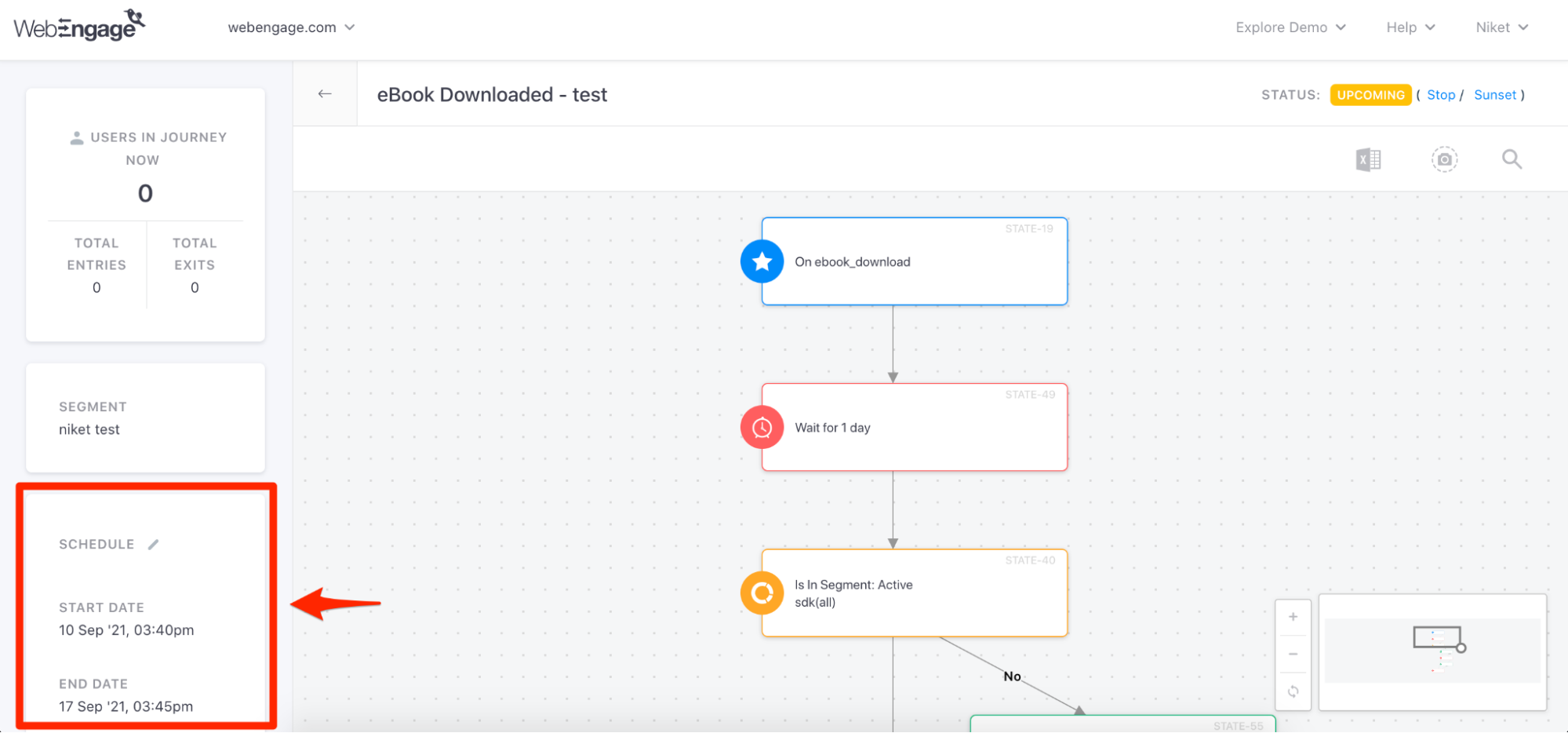Expand the Niket account menu

(x=1501, y=27)
